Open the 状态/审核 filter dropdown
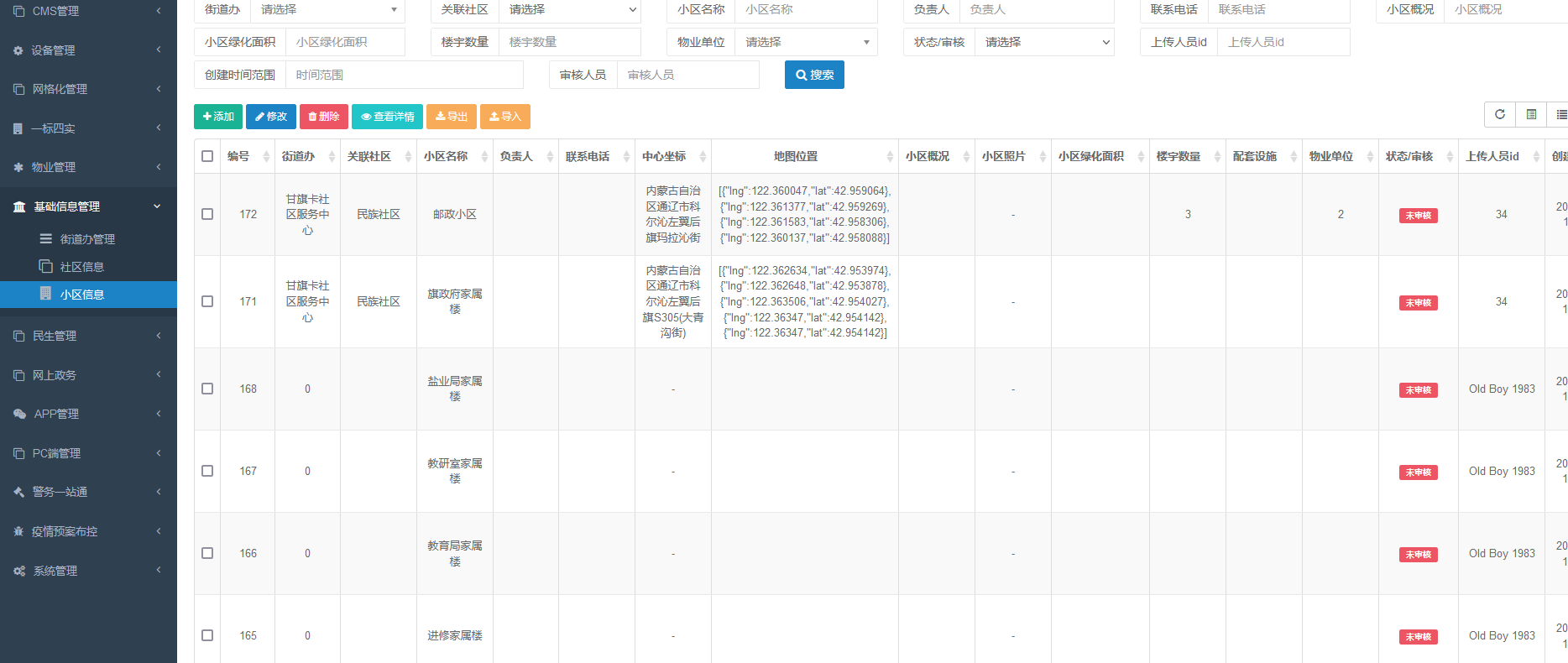Viewport: 1568px width, 663px height. 1044,42
